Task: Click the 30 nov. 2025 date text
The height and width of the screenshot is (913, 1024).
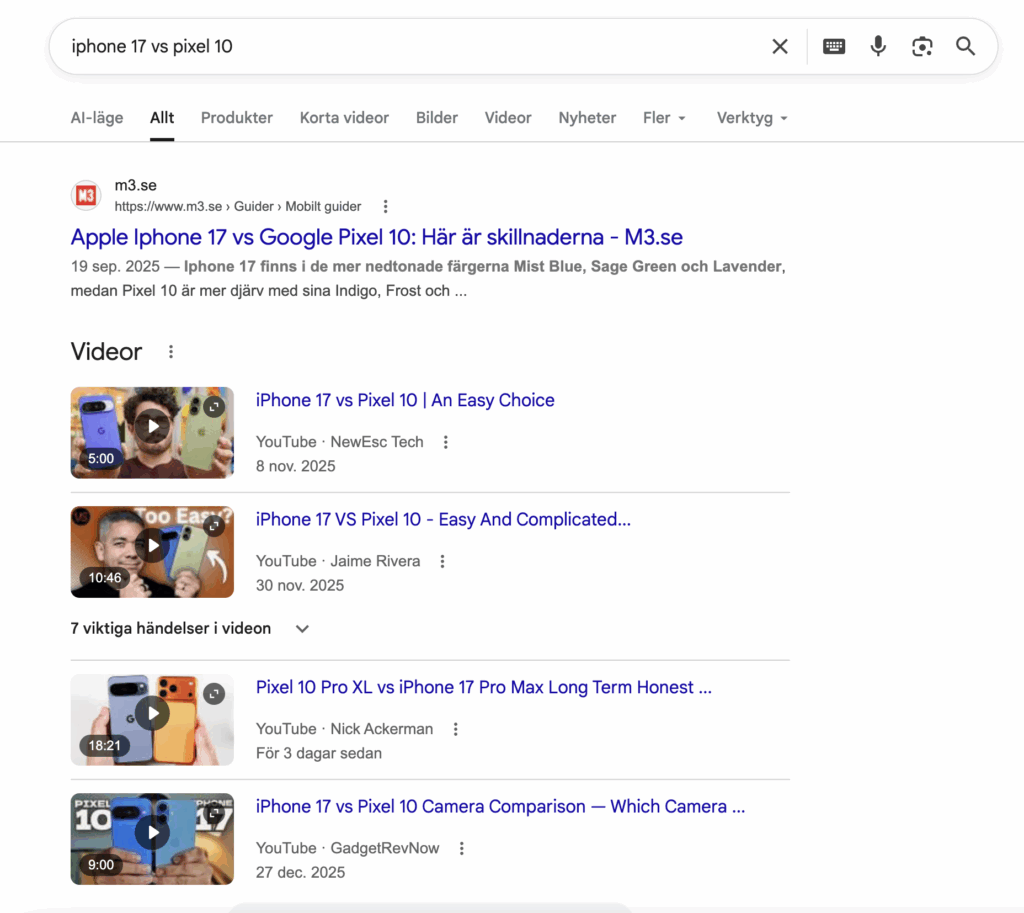Action: 300,586
